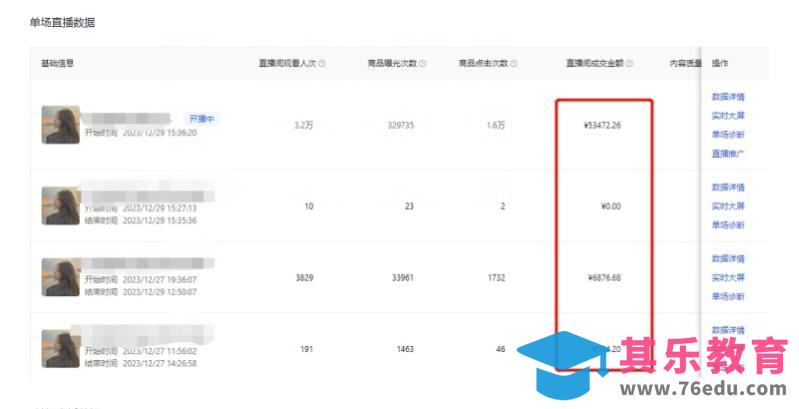This screenshot has width=799, height=409.
Task: Click 直播推广 for the currently live stream
Action: coord(727,154)
